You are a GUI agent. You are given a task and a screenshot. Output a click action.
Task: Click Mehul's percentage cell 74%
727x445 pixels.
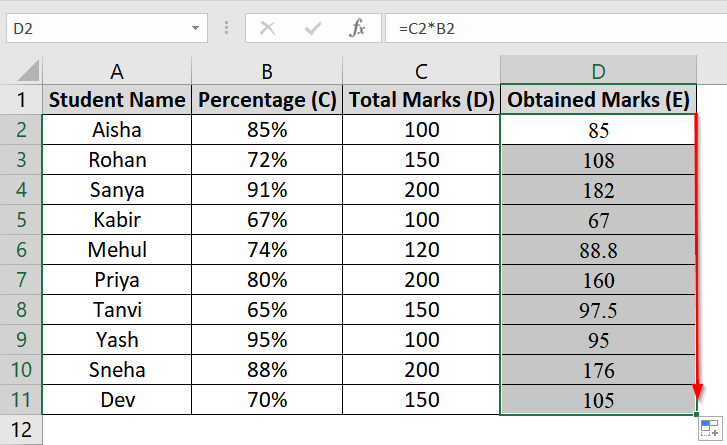(267, 249)
